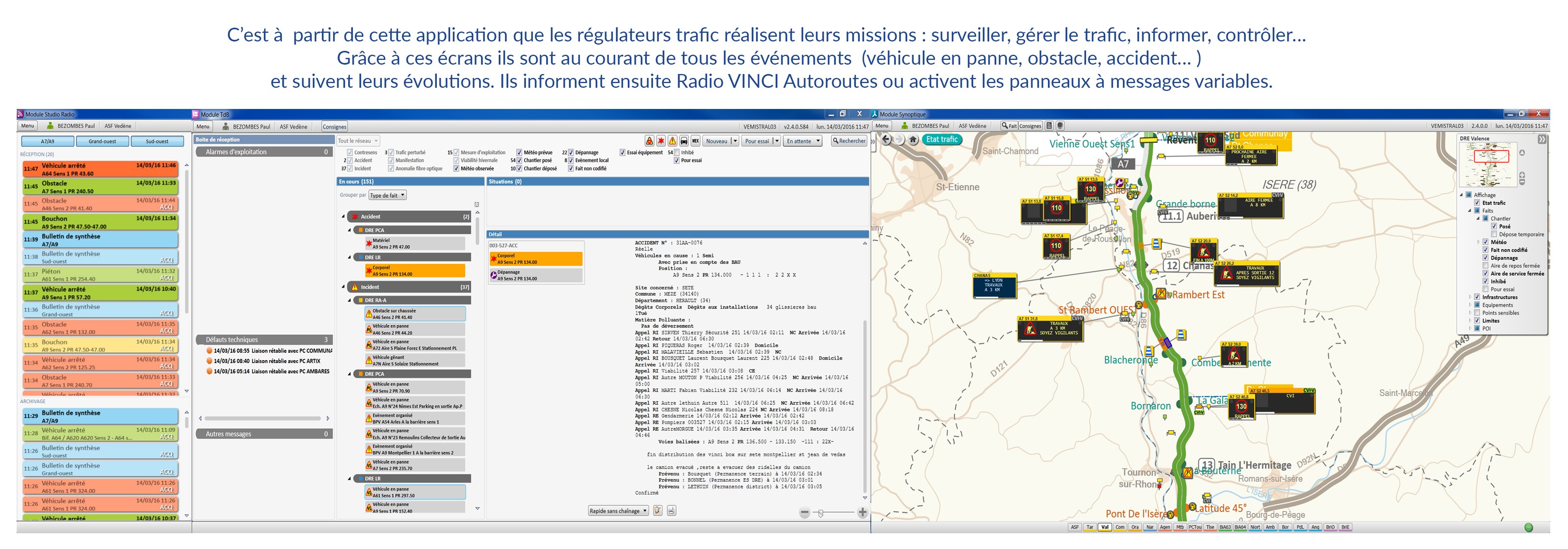Click the detail zoom slider handle
The image size is (1568, 549).
point(820,513)
